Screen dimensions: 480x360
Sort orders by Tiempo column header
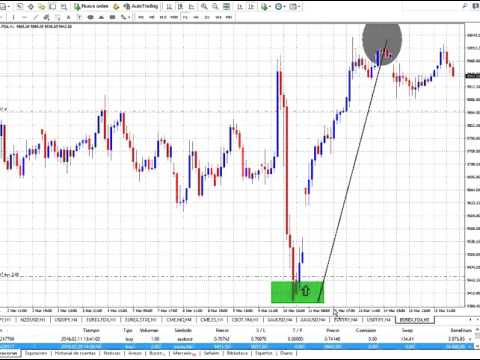point(91,330)
